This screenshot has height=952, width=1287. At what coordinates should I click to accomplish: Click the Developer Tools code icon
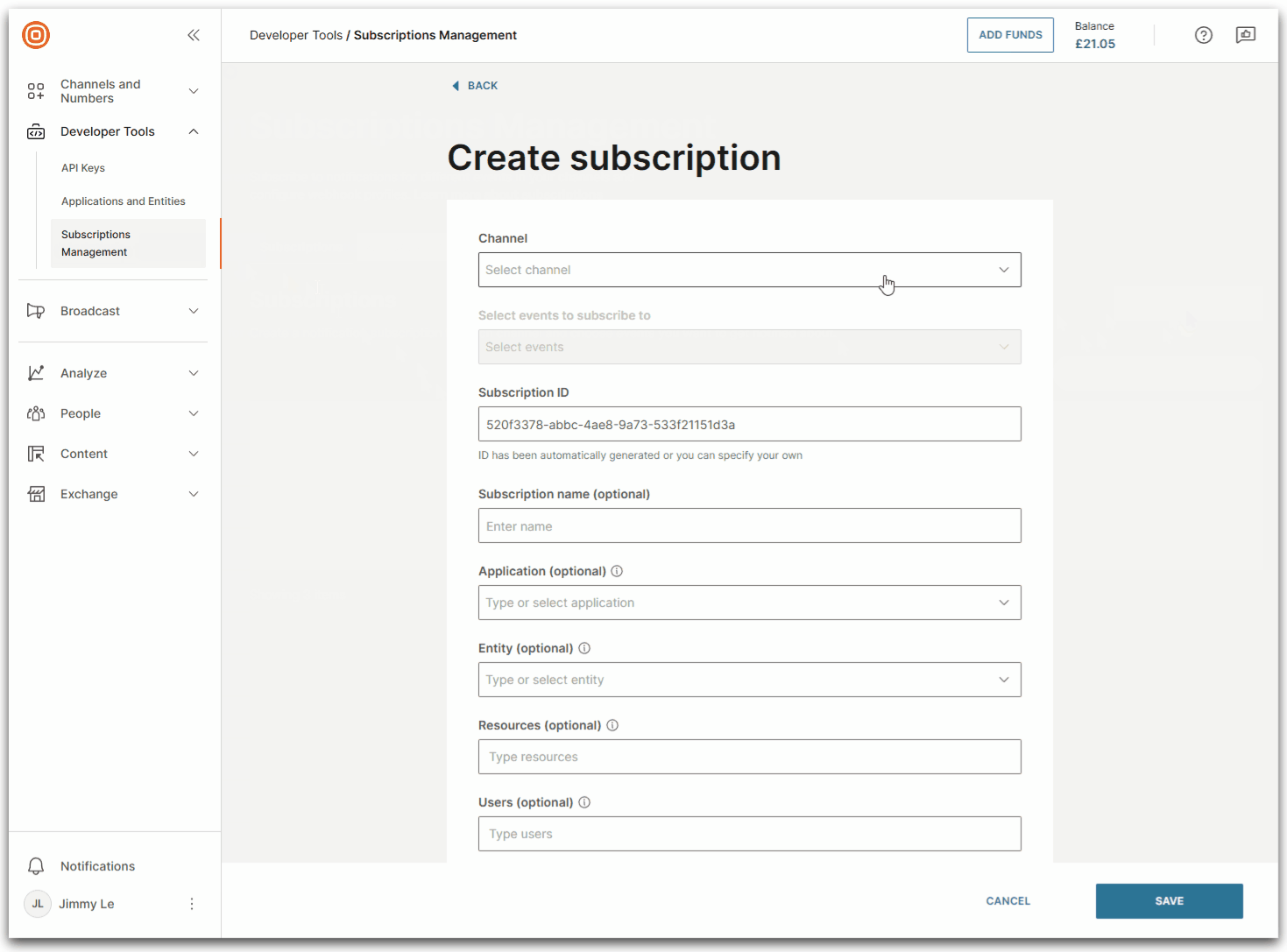pyautogui.click(x=36, y=131)
